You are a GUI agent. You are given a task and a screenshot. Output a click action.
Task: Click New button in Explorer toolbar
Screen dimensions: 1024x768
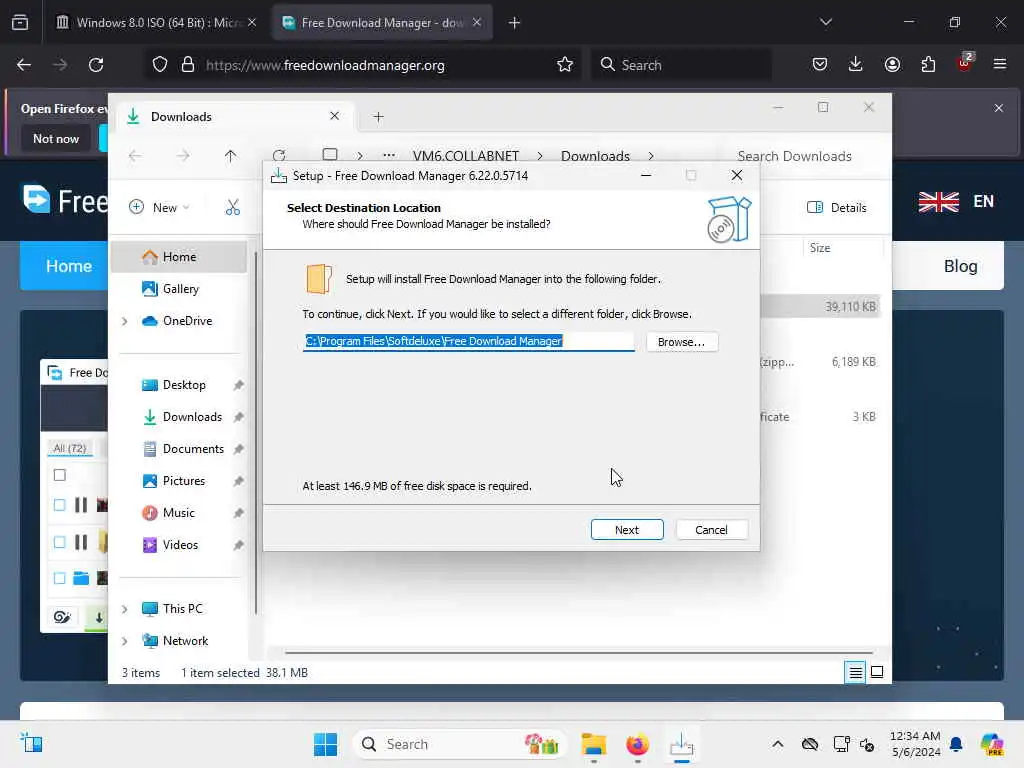point(160,208)
